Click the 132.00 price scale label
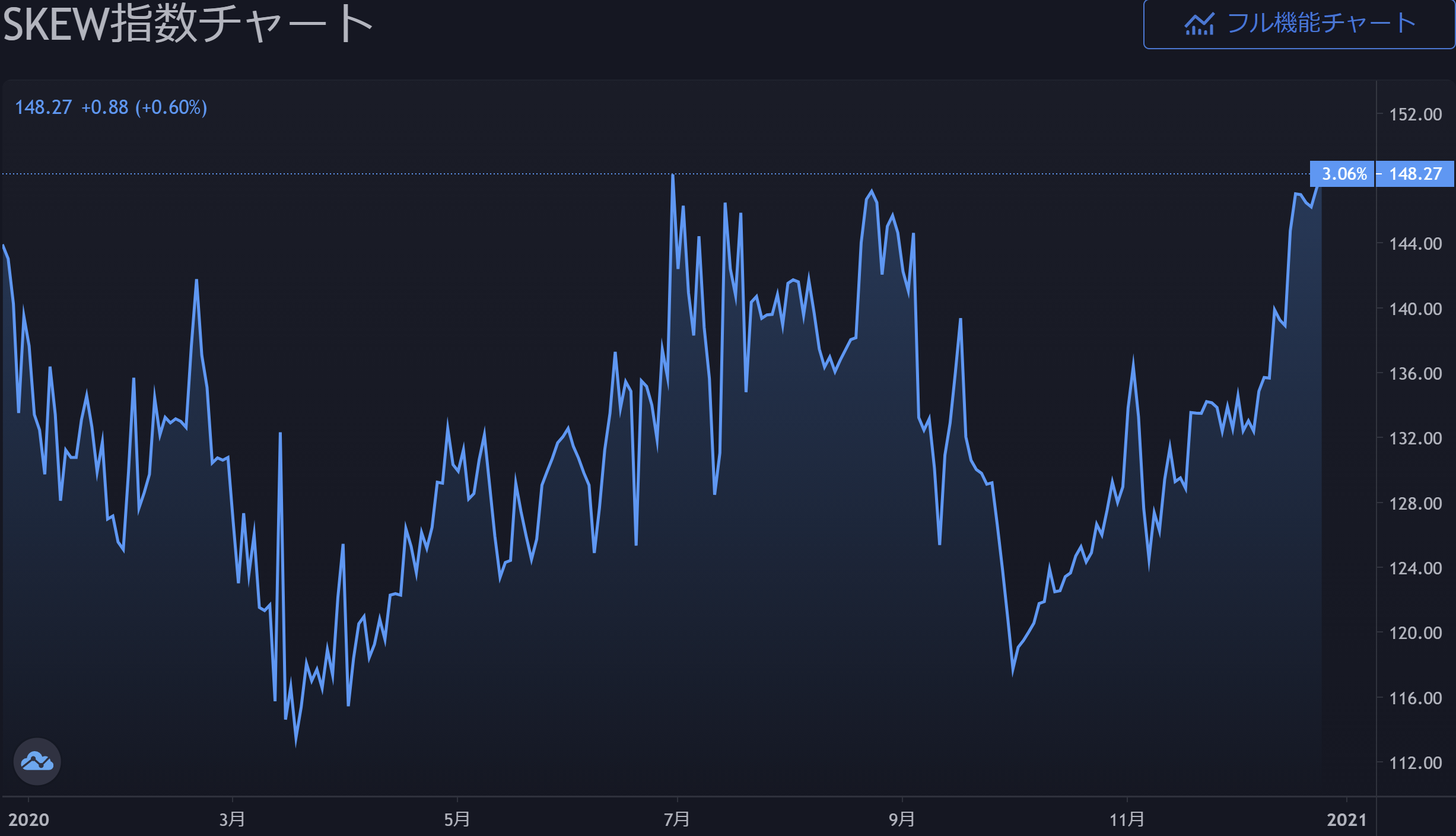Image resolution: width=1456 pixels, height=836 pixels. click(1415, 438)
